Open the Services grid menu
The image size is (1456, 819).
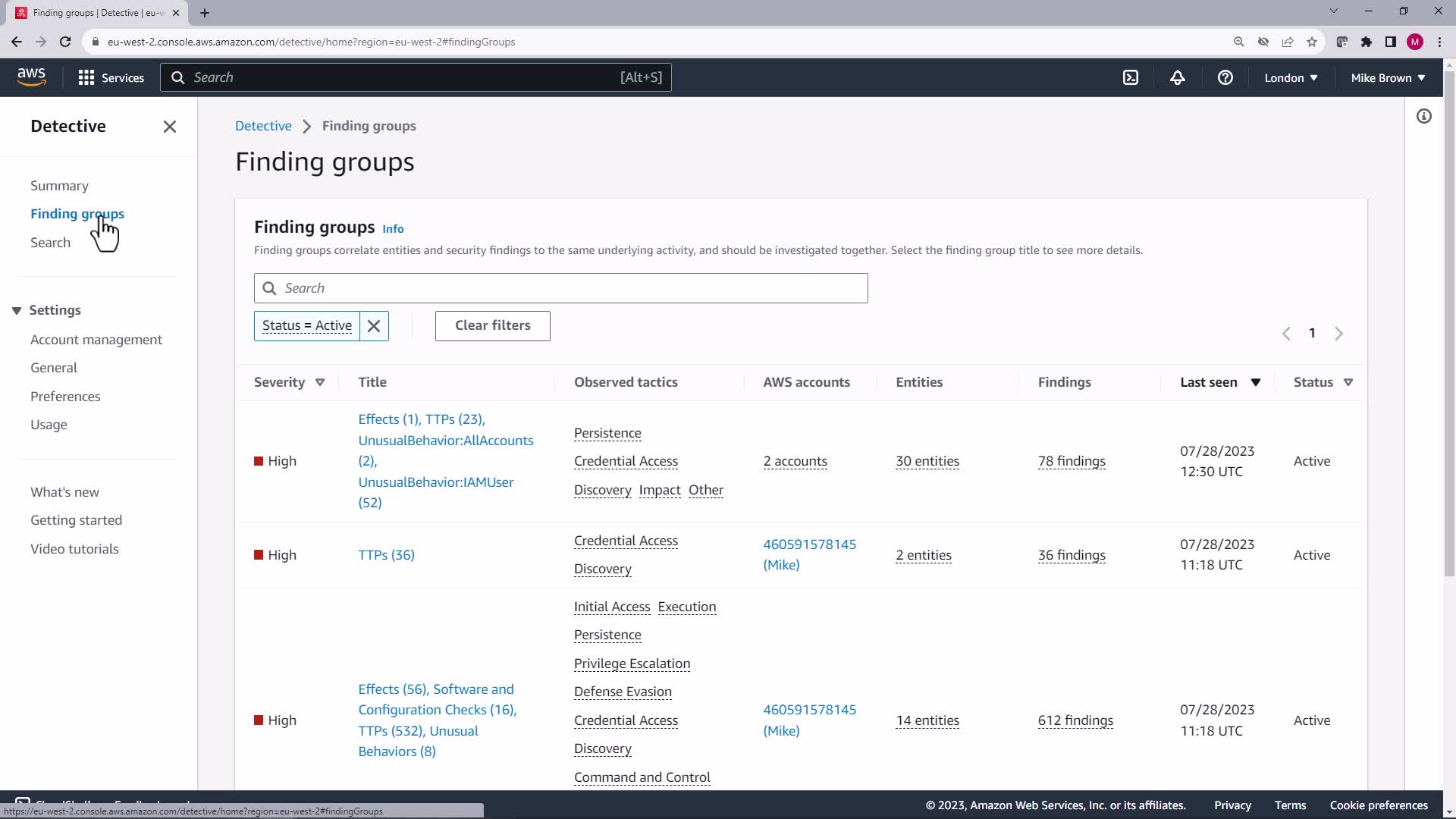click(x=111, y=77)
